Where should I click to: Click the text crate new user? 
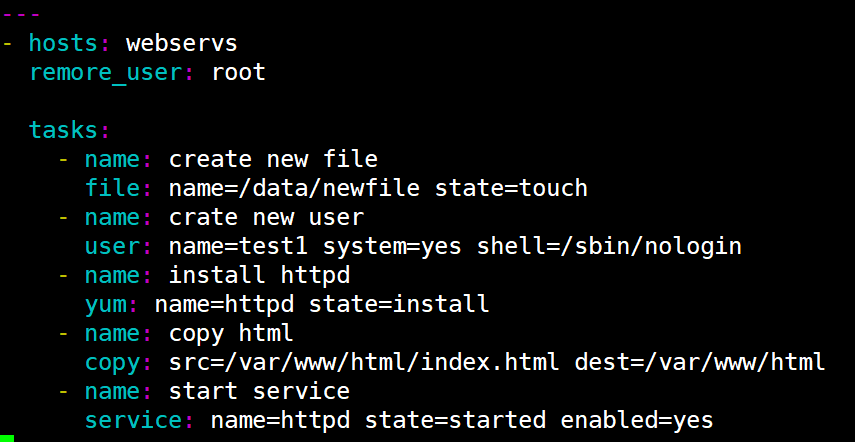click(266, 217)
